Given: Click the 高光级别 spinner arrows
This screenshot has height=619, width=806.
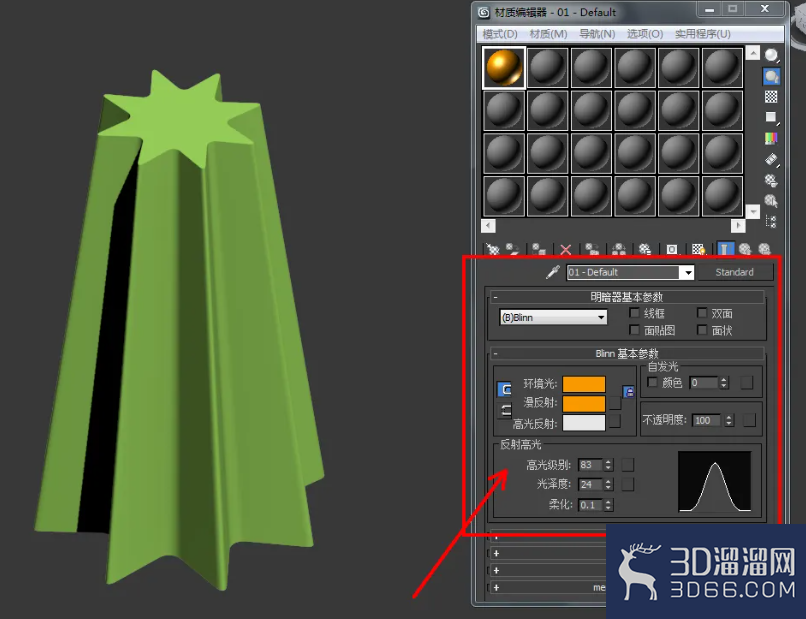Looking at the screenshot, I should tap(609, 465).
